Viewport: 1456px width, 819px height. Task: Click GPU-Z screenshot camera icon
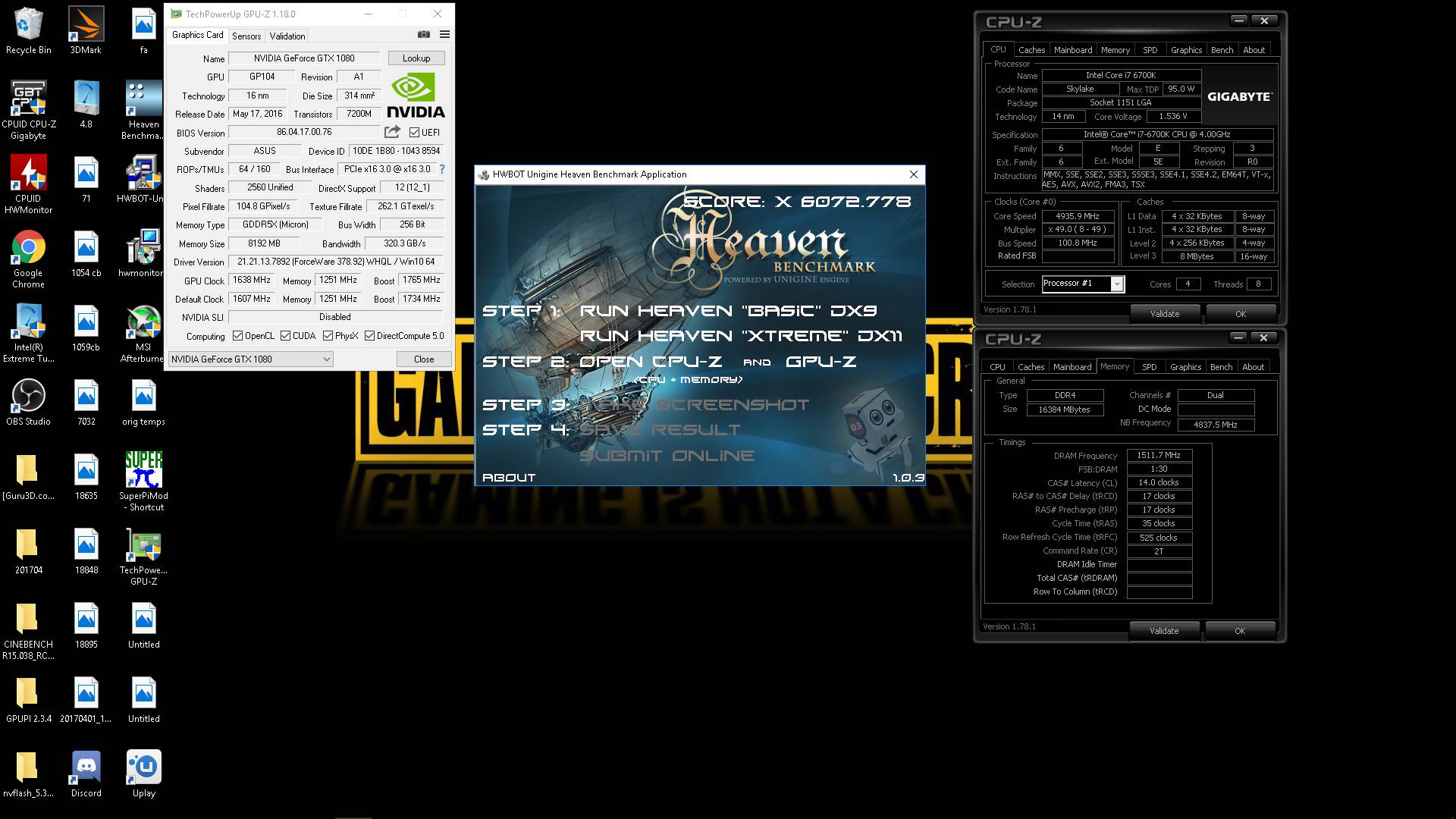pos(424,35)
